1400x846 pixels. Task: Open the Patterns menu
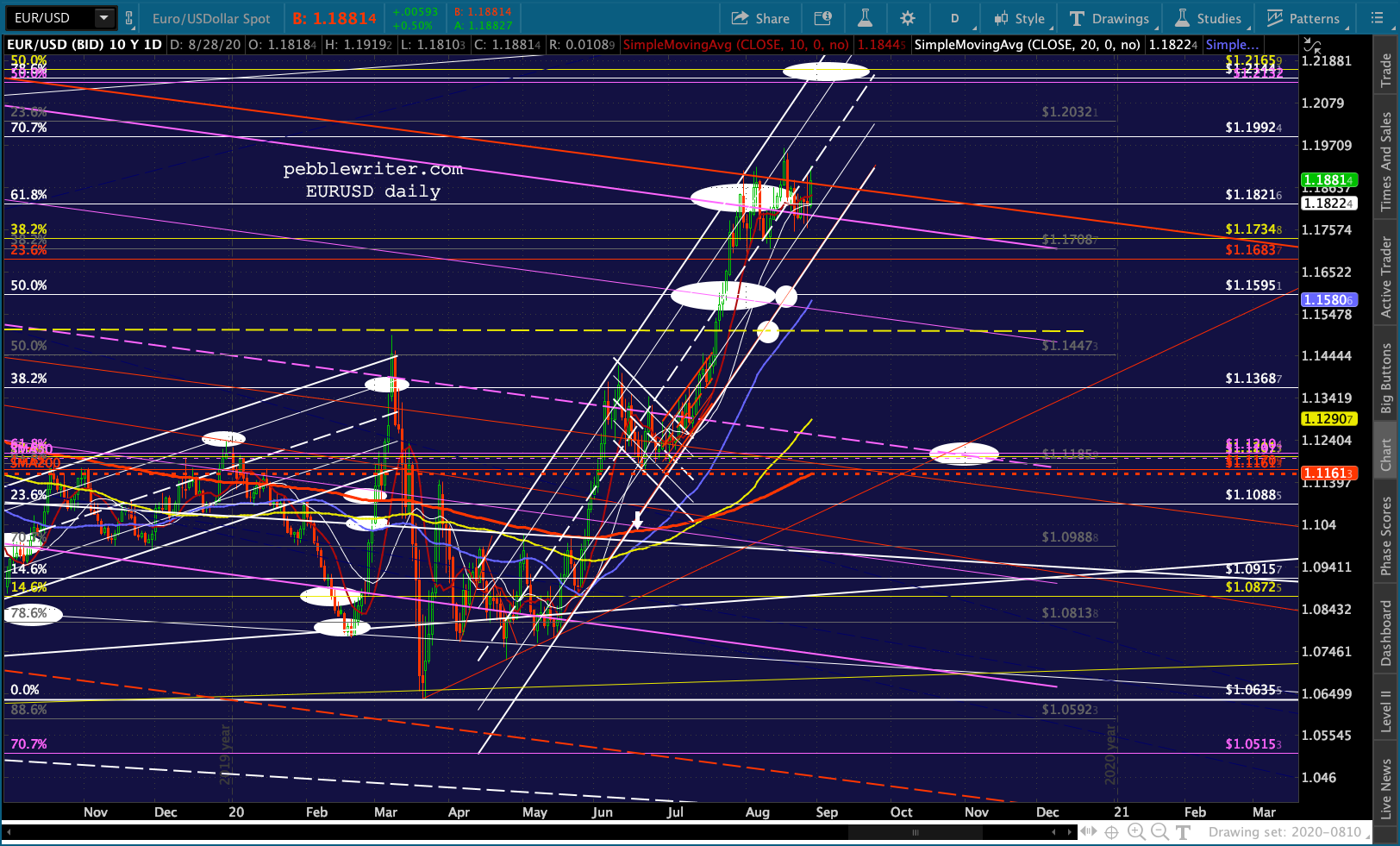pyautogui.click(x=1303, y=18)
